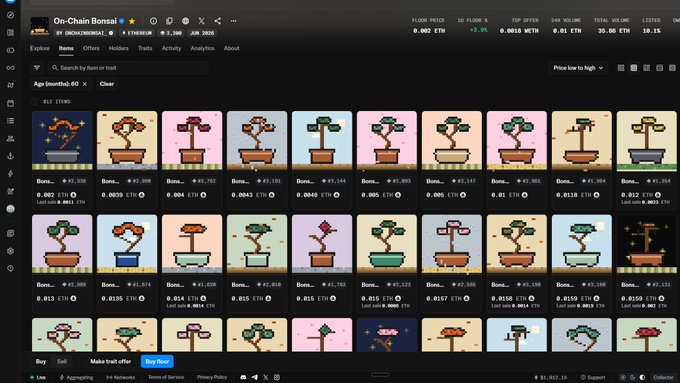Open the filter panel icon
Image resolution: width=680 pixels, height=383 pixels.
pyautogui.click(x=37, y=68)
